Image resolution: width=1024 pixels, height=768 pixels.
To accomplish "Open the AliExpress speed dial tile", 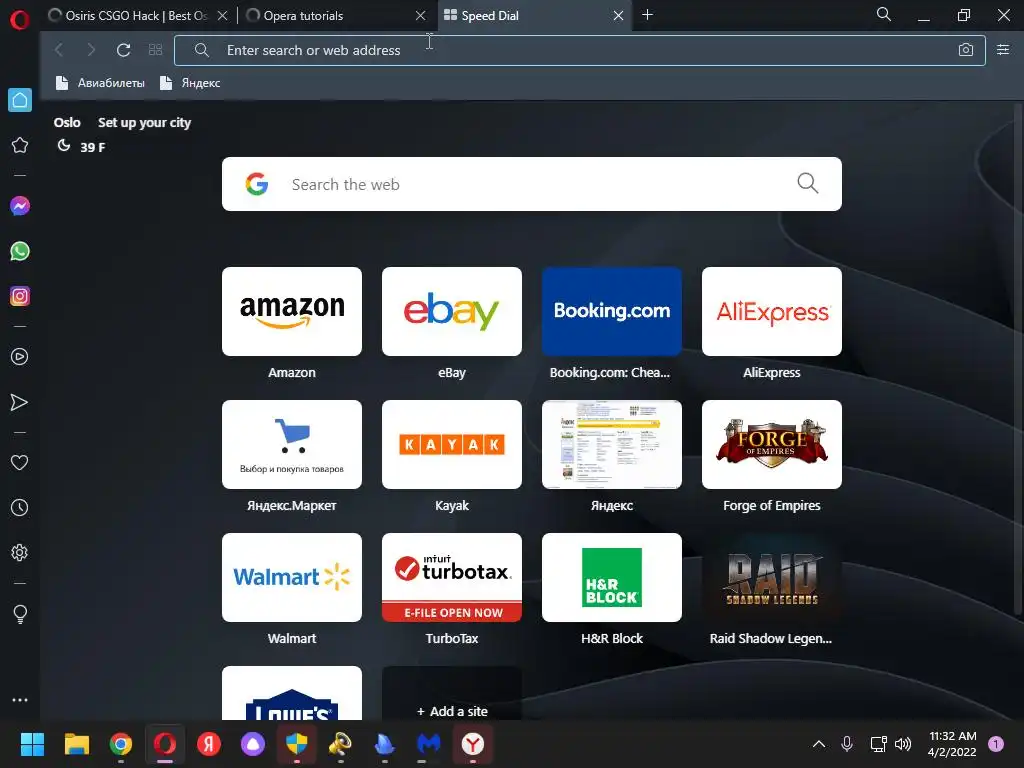I will (x=772, y=312).
